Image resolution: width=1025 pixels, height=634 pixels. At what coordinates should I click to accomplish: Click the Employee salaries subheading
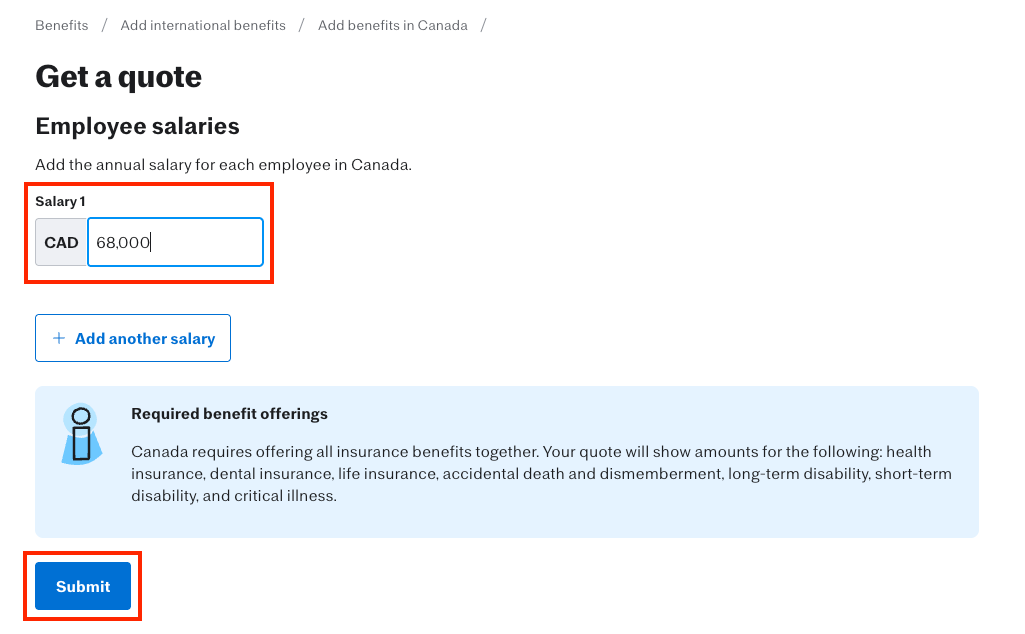pos(137,126)
